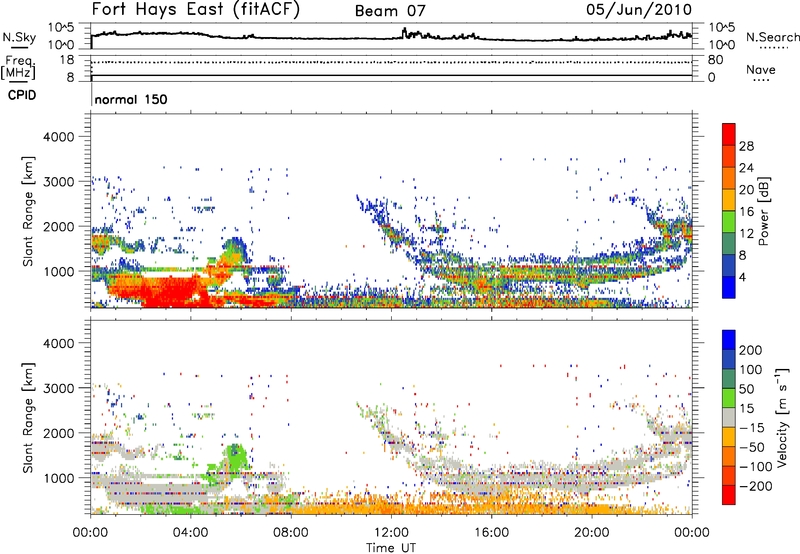Pick the gray segment of Velocity color bar
800x554 pixels.
pos(729,418)
